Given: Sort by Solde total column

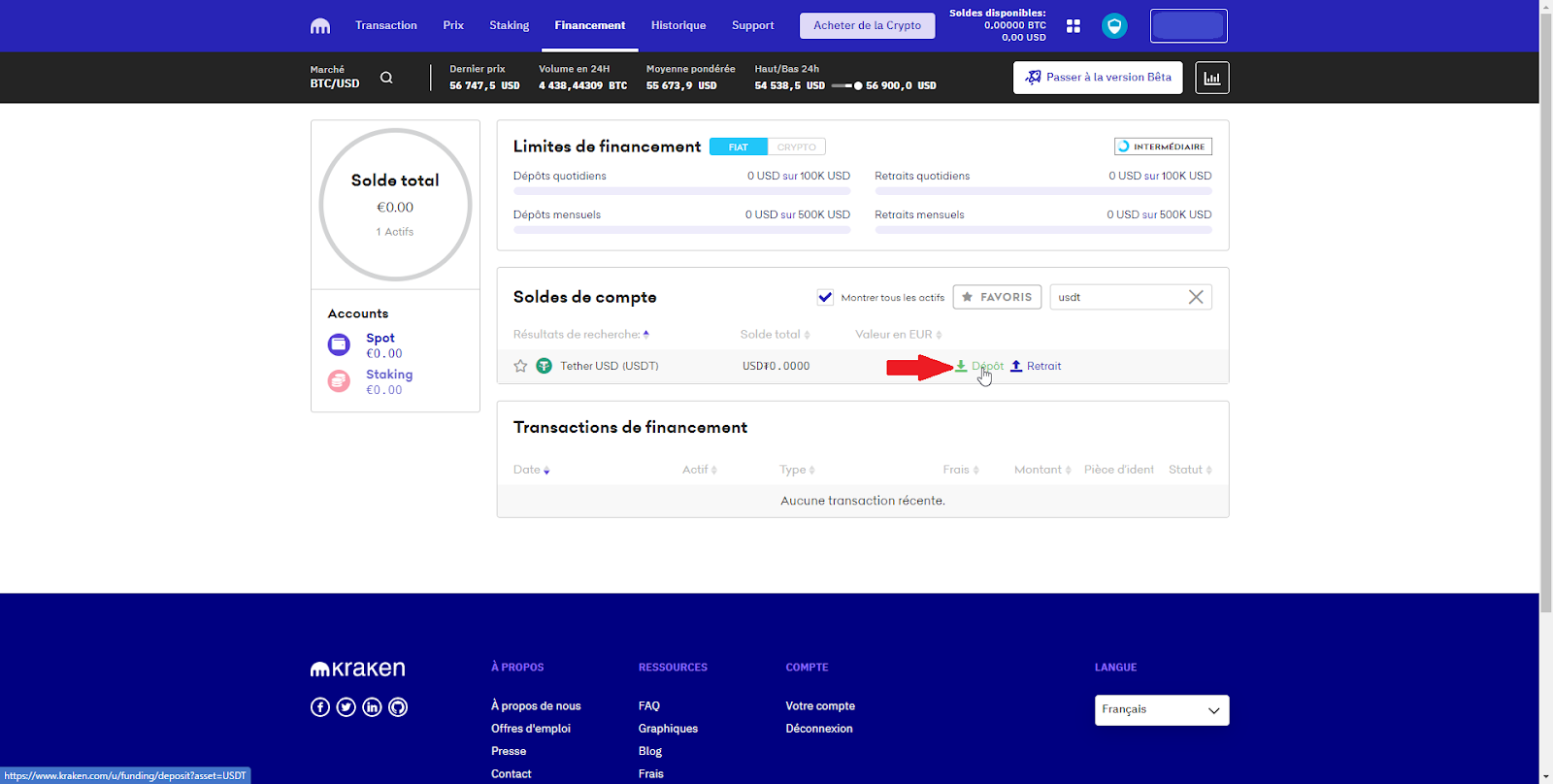Looking at the screenshot, I should coord(775,334).
